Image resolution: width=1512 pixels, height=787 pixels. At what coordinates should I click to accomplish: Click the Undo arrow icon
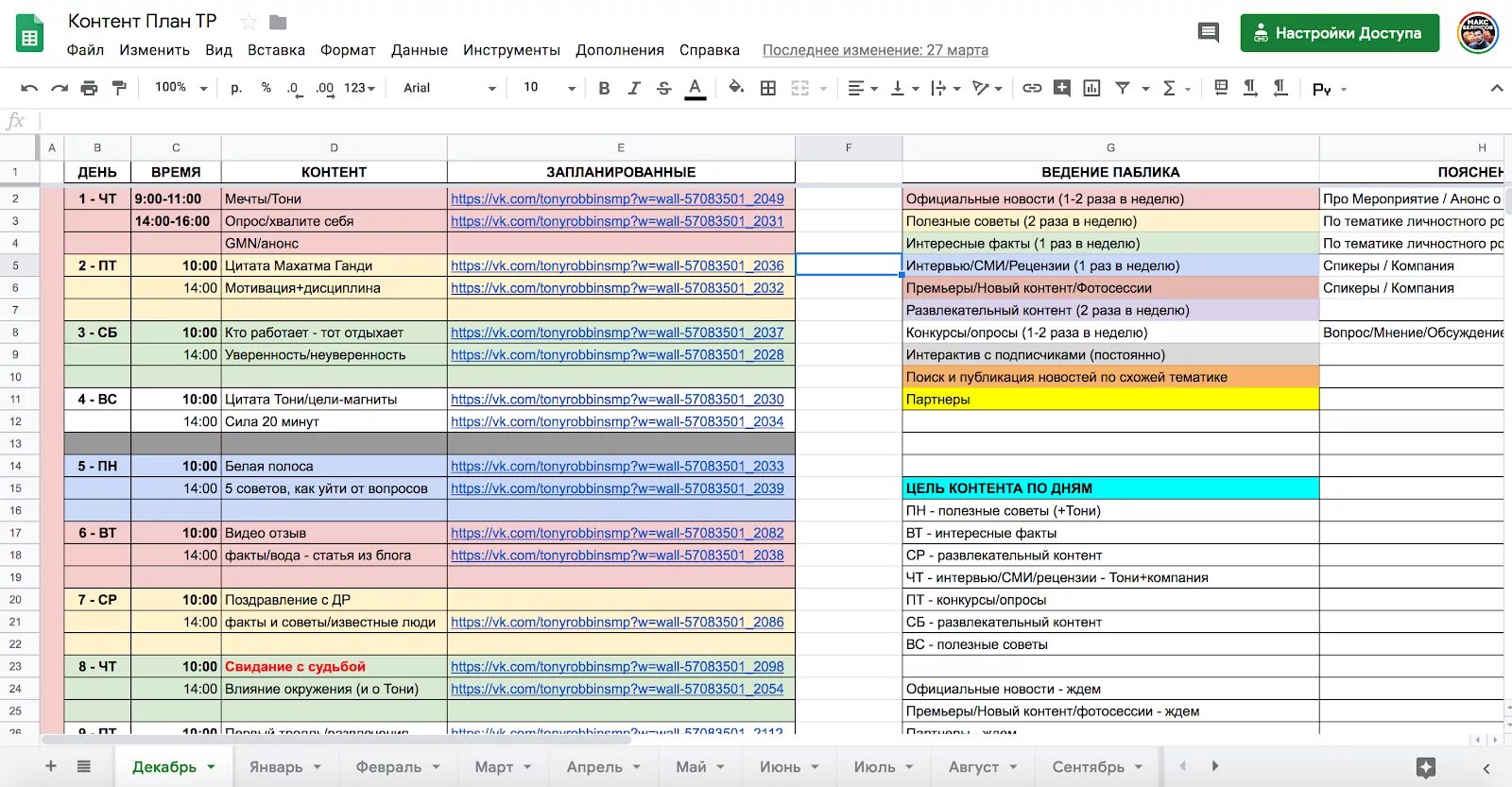(29, 88)
